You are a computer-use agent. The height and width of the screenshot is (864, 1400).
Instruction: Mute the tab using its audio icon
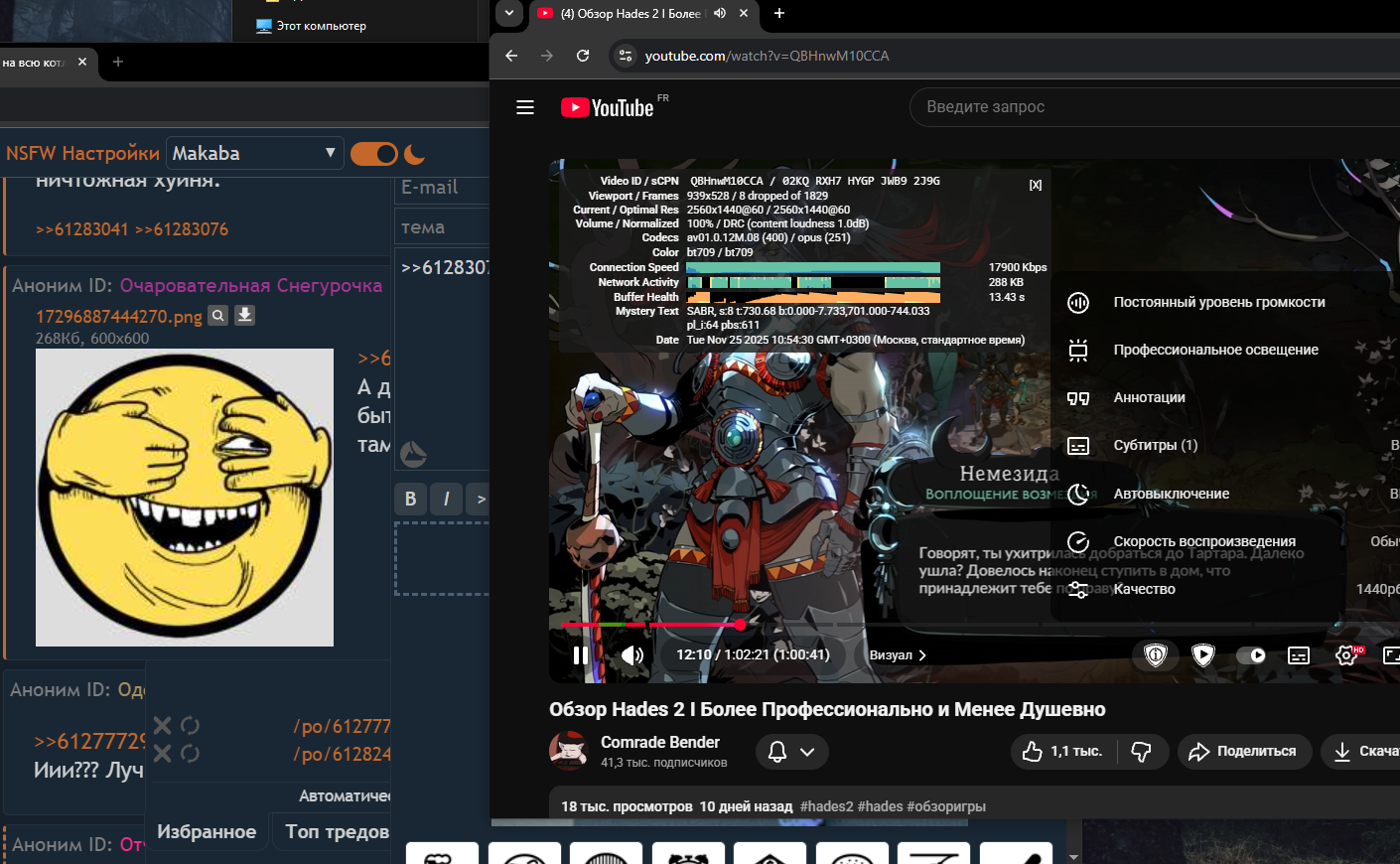[720, 13]
